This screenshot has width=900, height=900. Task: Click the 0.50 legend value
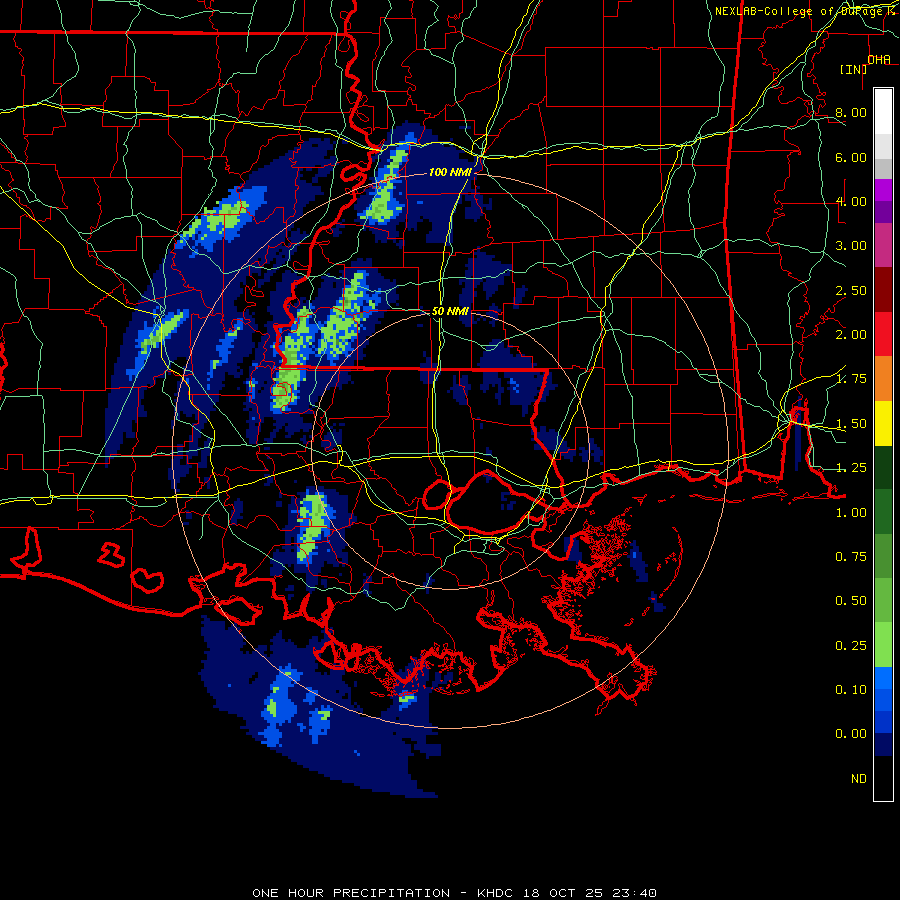pyautogui.click(x=851, y=601)
